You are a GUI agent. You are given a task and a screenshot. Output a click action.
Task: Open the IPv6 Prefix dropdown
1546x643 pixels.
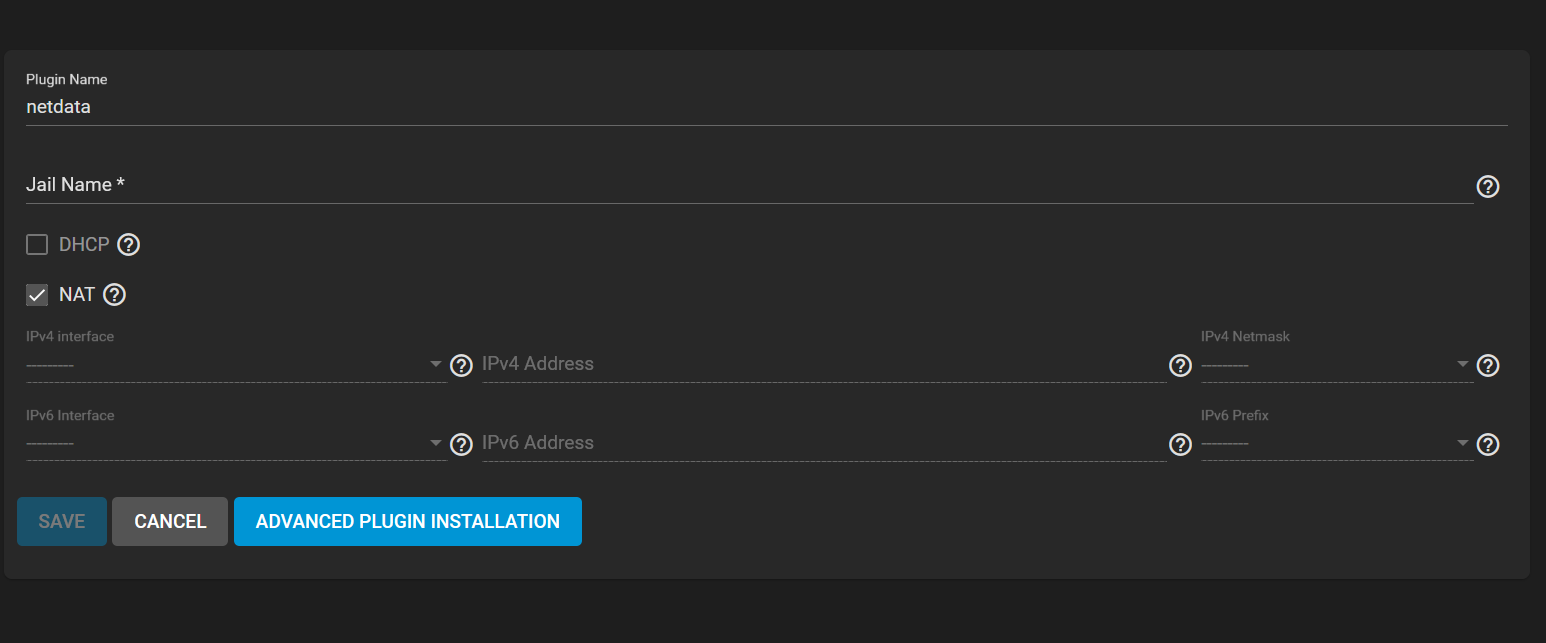coord(1337,443)
